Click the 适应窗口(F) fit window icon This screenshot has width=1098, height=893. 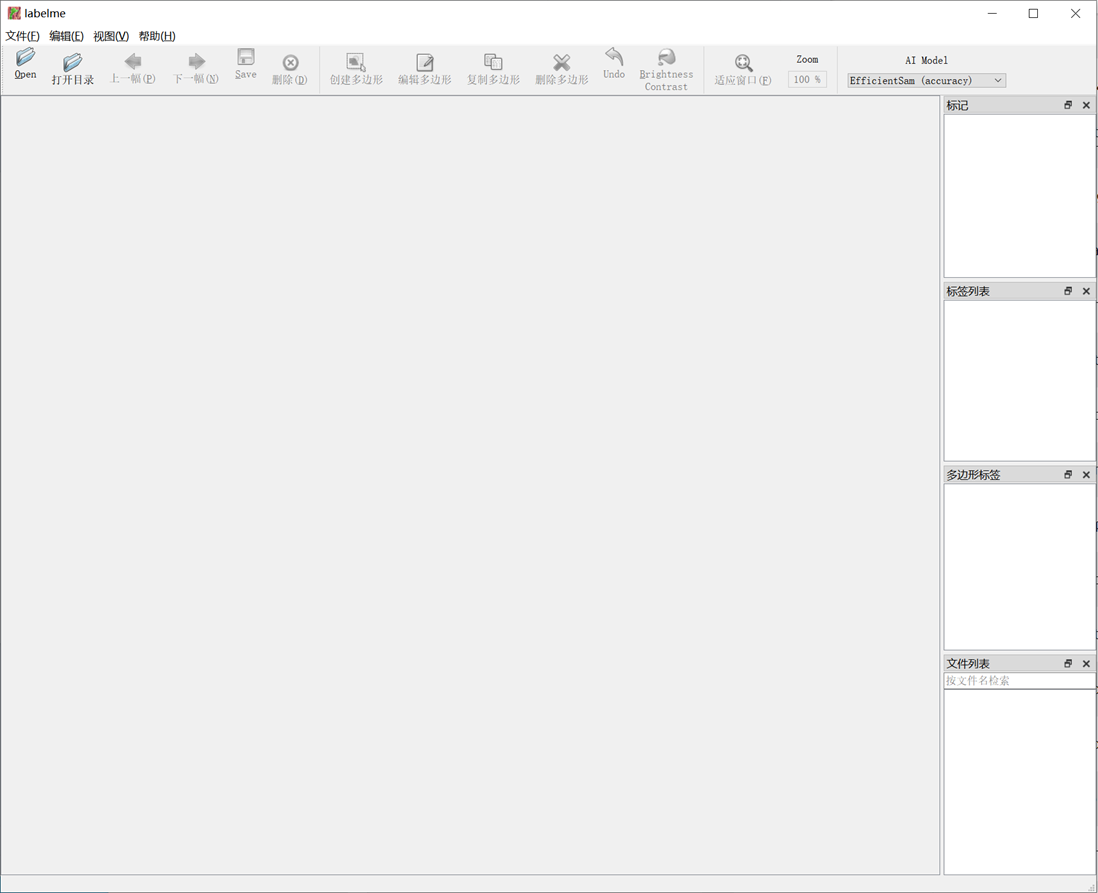tap(743, 63)
